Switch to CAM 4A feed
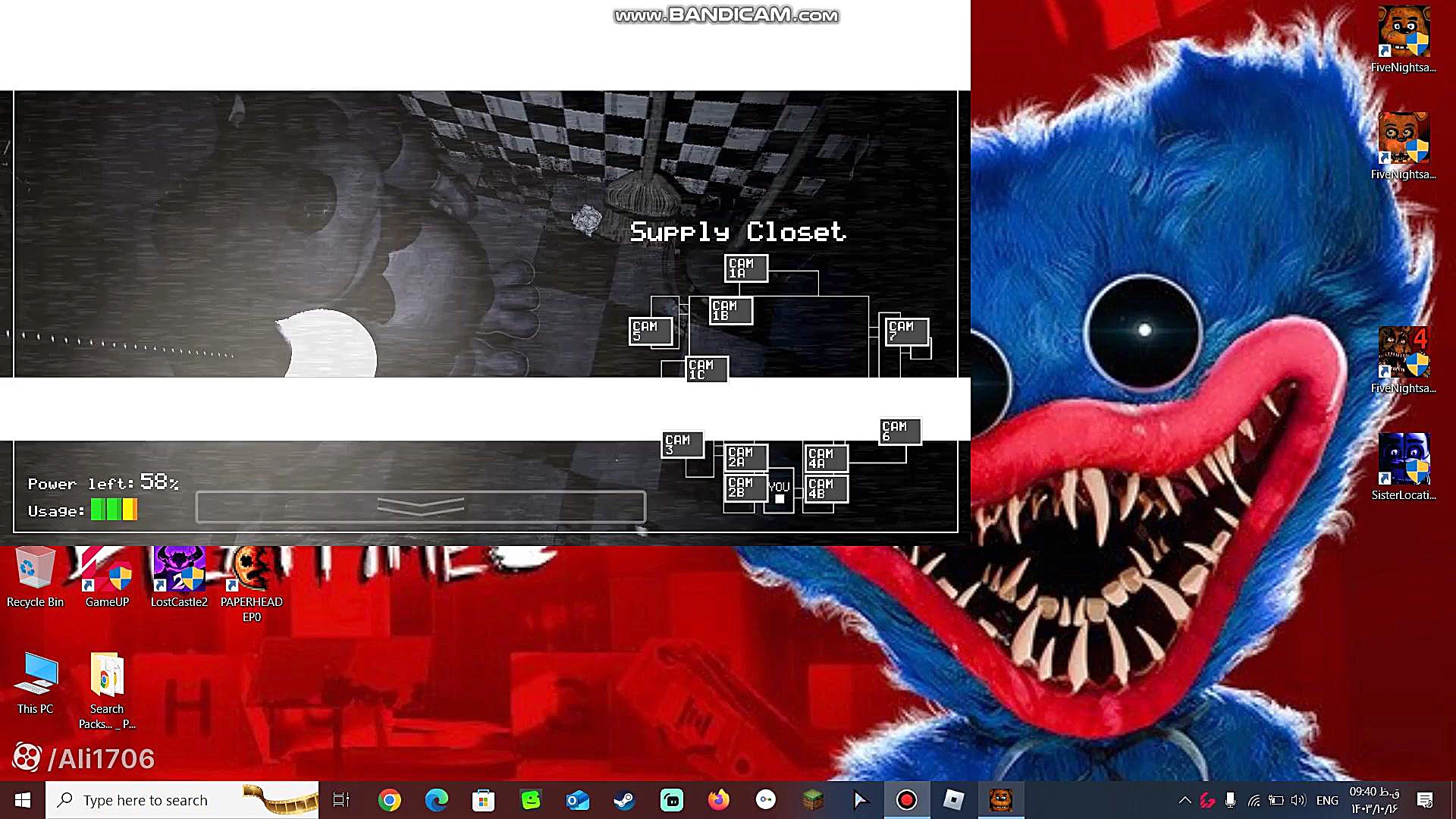The image size is (1456, 819). click(x=827, y=458)
